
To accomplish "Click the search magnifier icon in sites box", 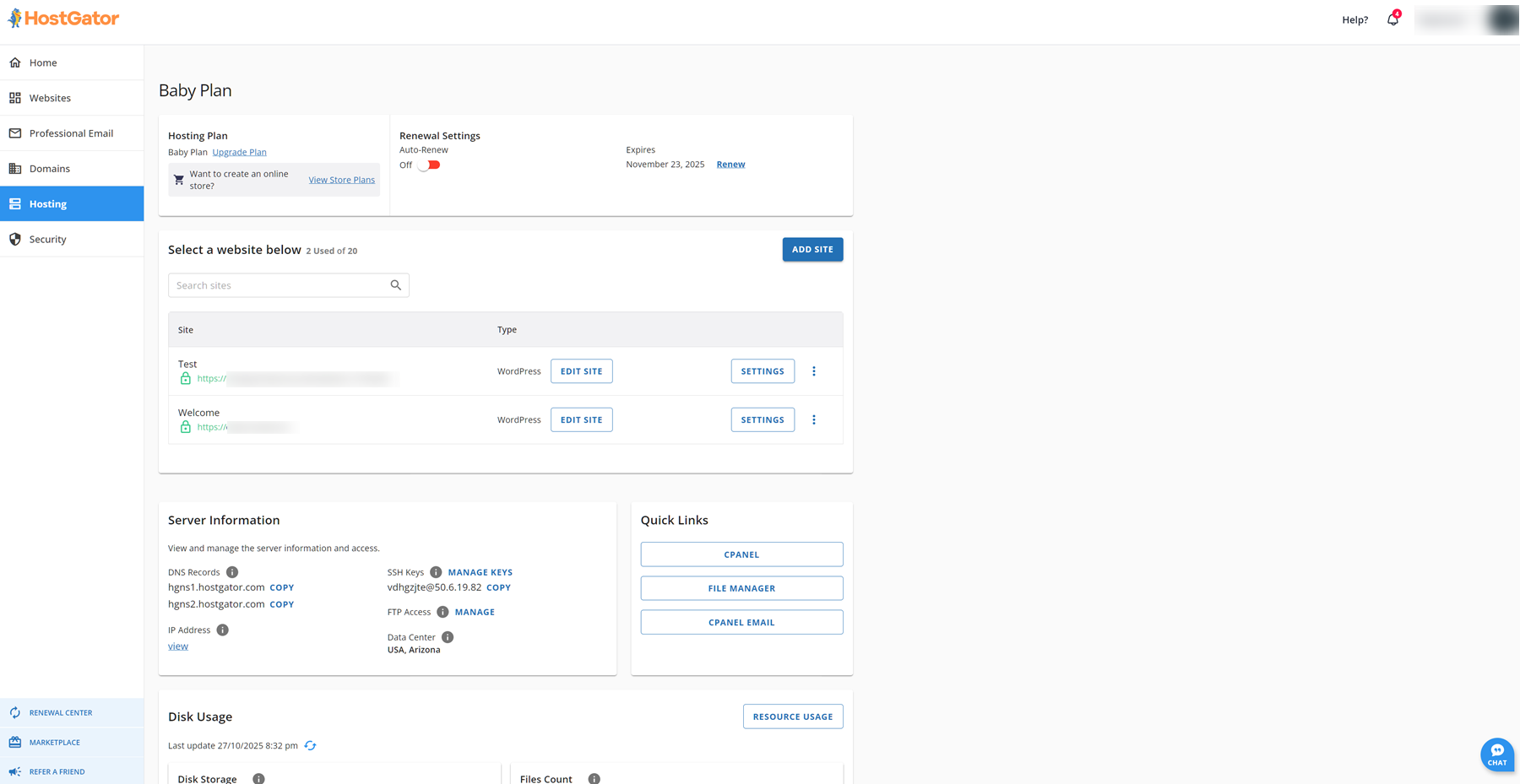I will [395, 285].
